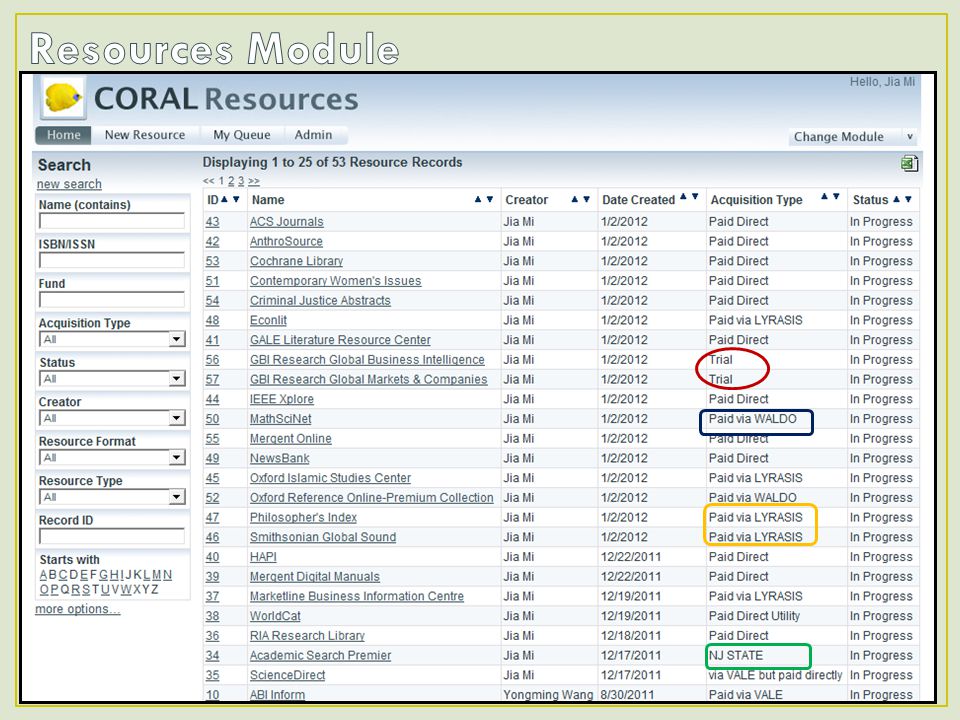
Task: Sort Date Created descending arrow
Action: pos(695,197)
